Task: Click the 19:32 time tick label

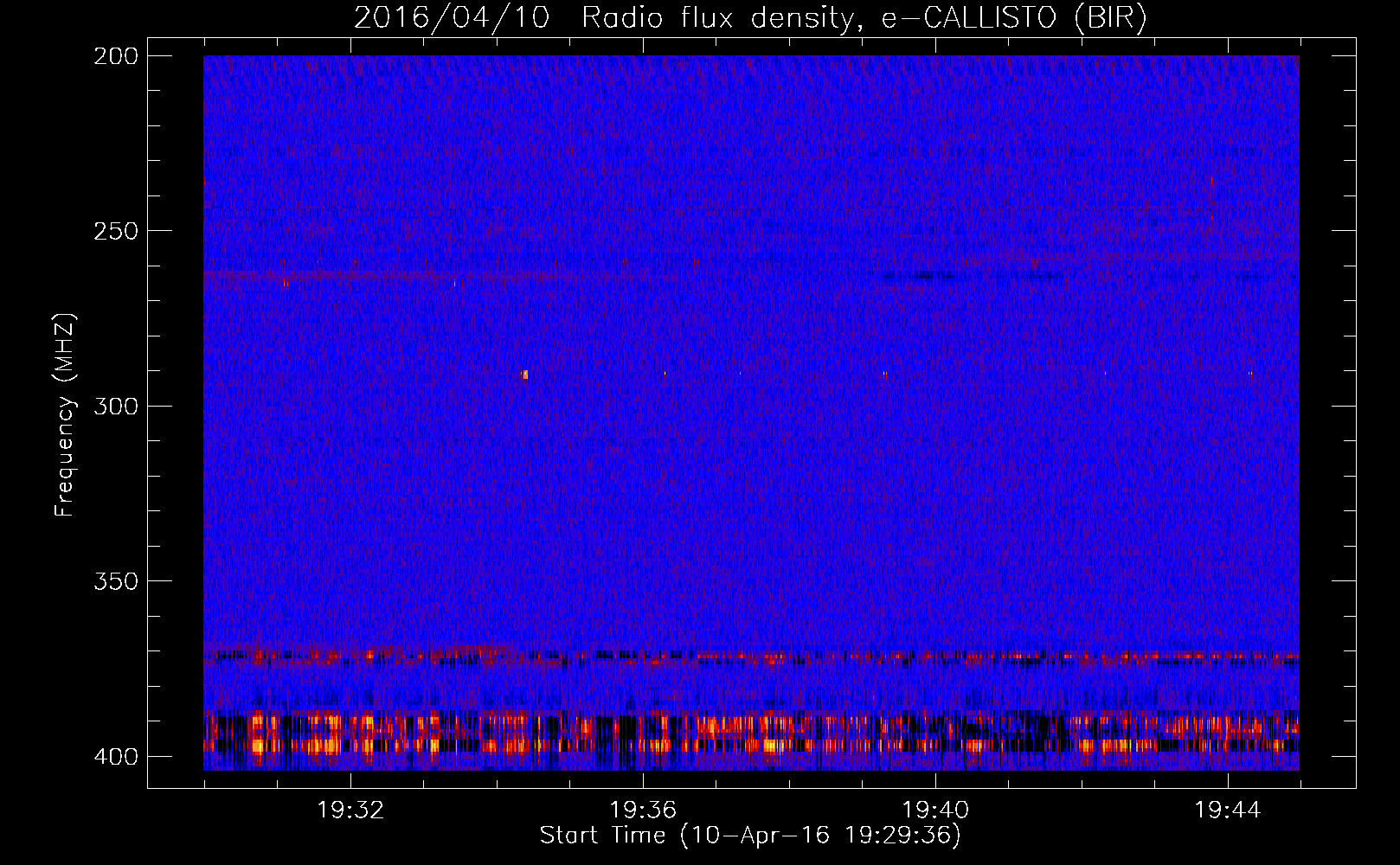Action: point(350,810)
